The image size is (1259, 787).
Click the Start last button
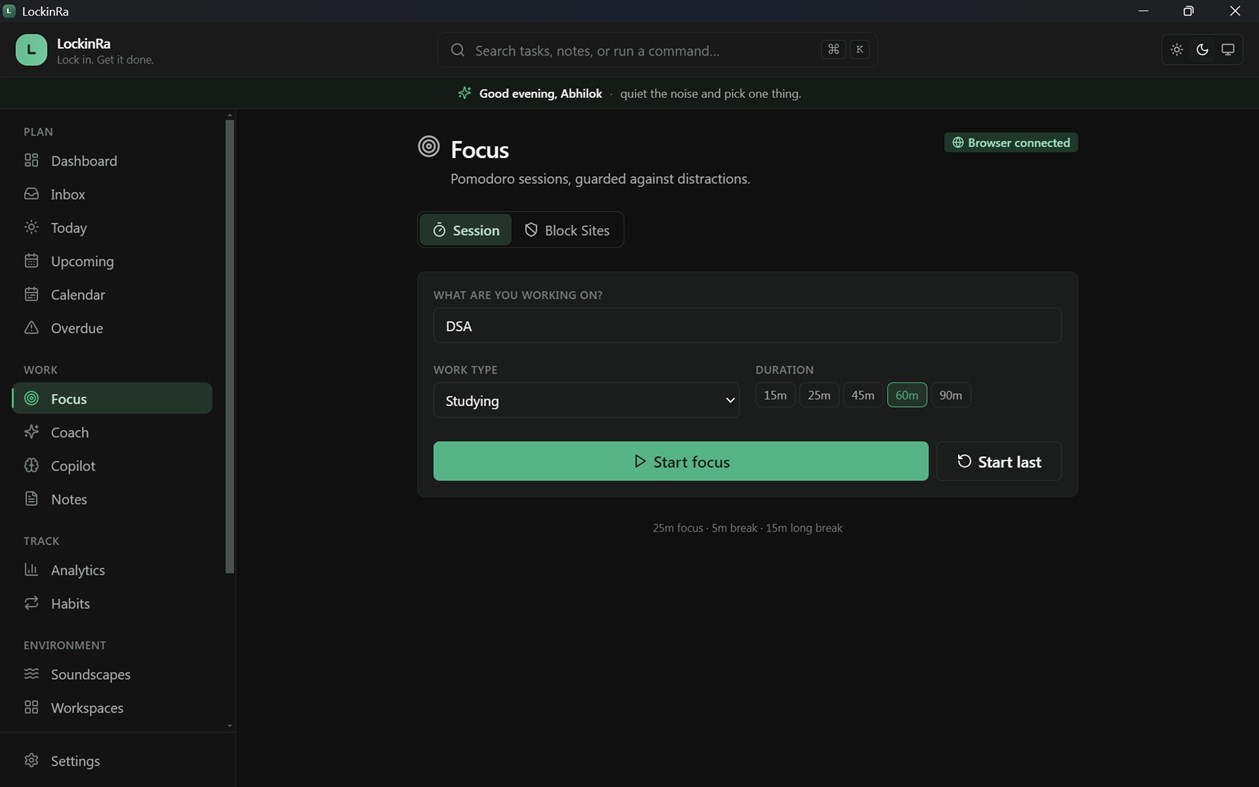coord(999,461)
